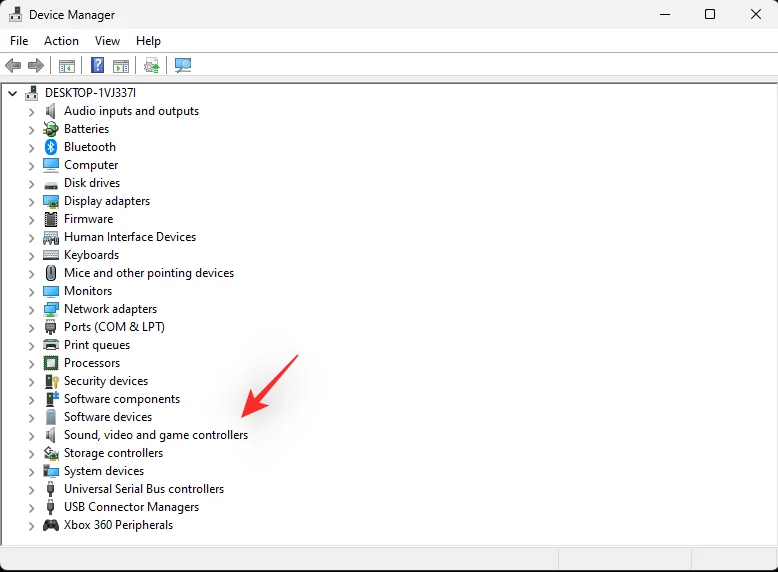Click Show/Hide Console Tree toolbar icon
778x572 pixels.
click(x=66, y=65)
